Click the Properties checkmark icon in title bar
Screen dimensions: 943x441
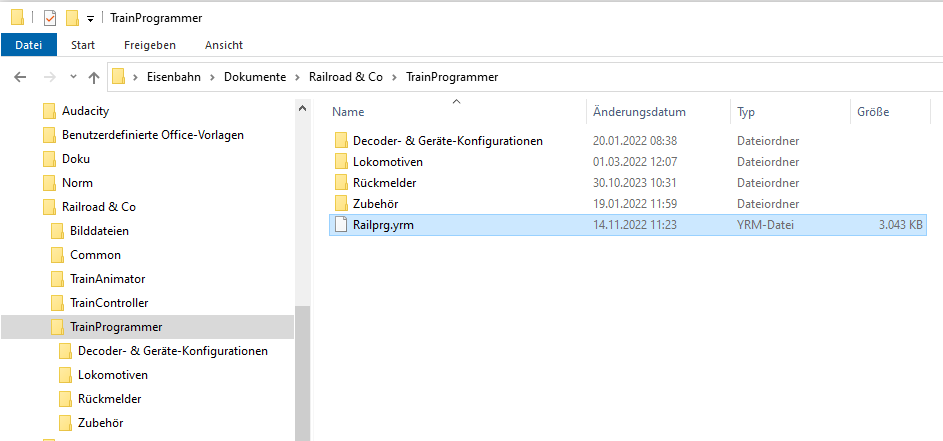[49, 17]
